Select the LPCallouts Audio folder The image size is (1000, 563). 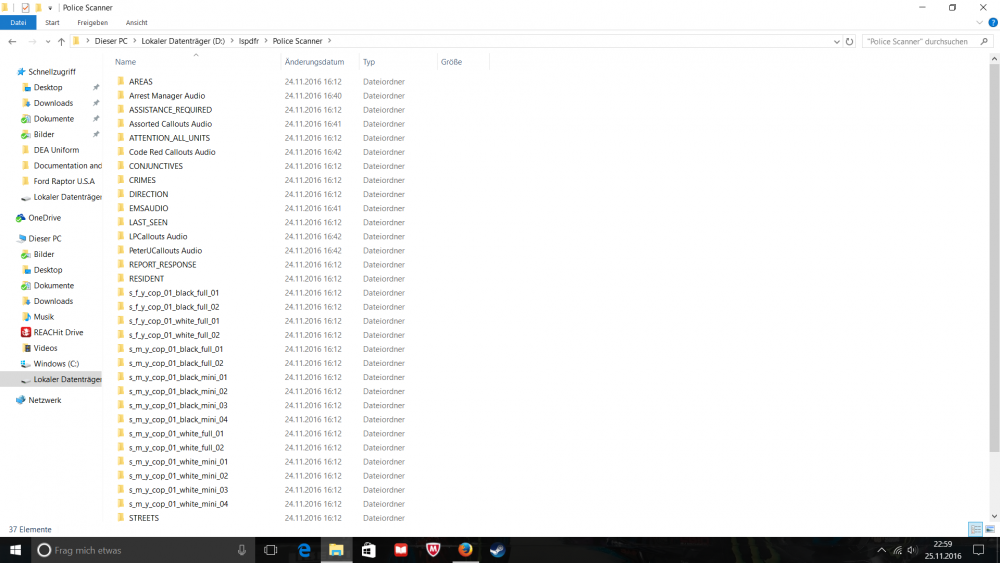coord(158,237)
